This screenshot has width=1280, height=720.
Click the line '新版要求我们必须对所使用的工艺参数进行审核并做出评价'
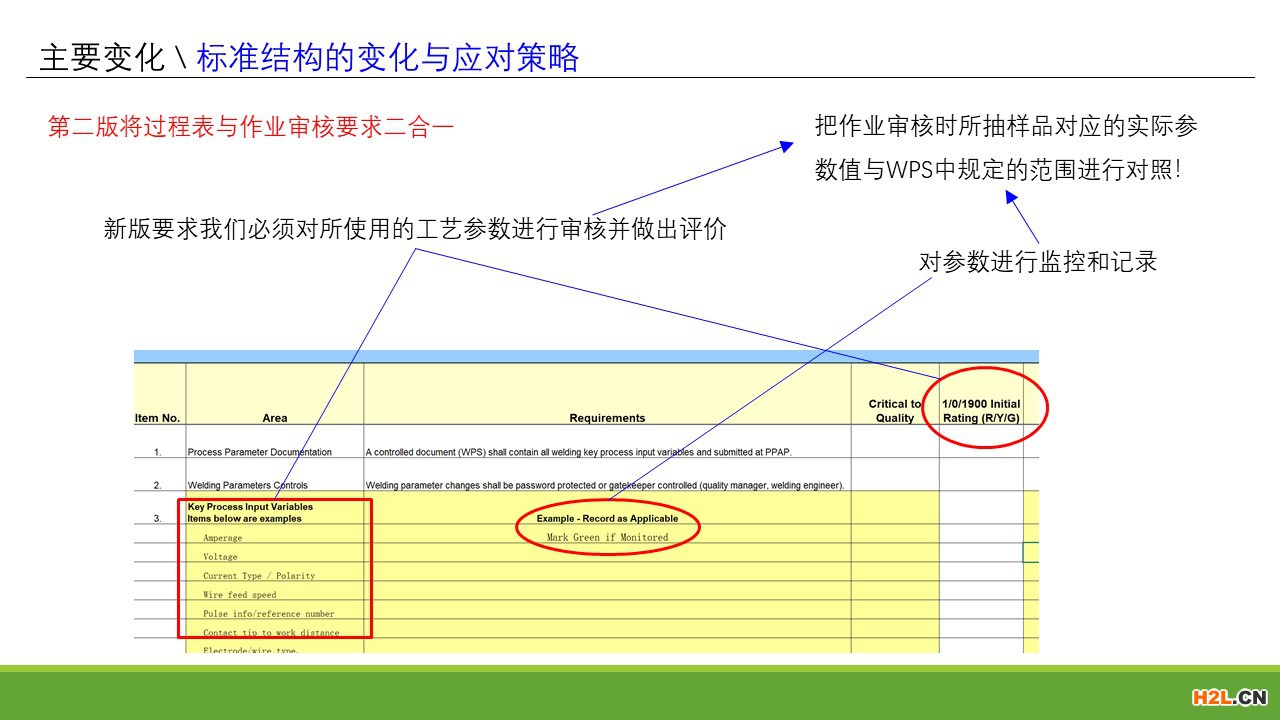(415, 228)
